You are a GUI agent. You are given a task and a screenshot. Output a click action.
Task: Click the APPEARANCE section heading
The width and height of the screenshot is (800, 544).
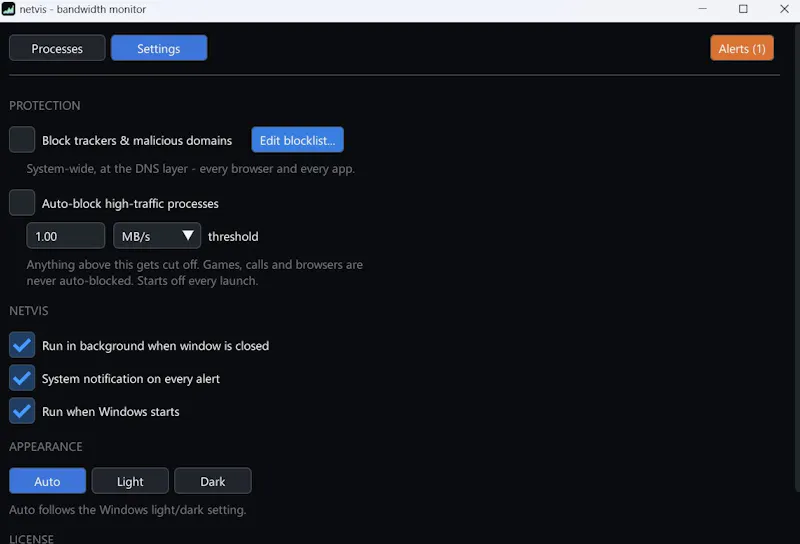point(46,447)
